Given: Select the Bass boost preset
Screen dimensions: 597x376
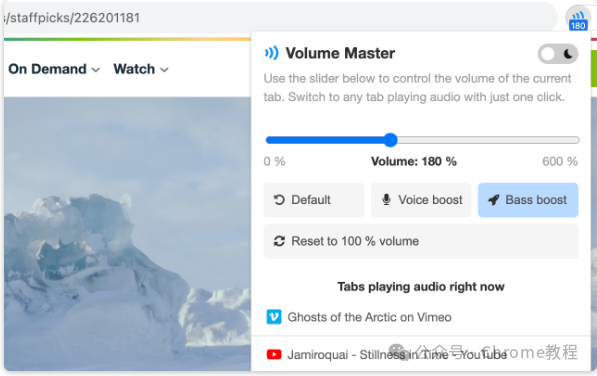Looking at the screenshot, I should tap(528, 200).
